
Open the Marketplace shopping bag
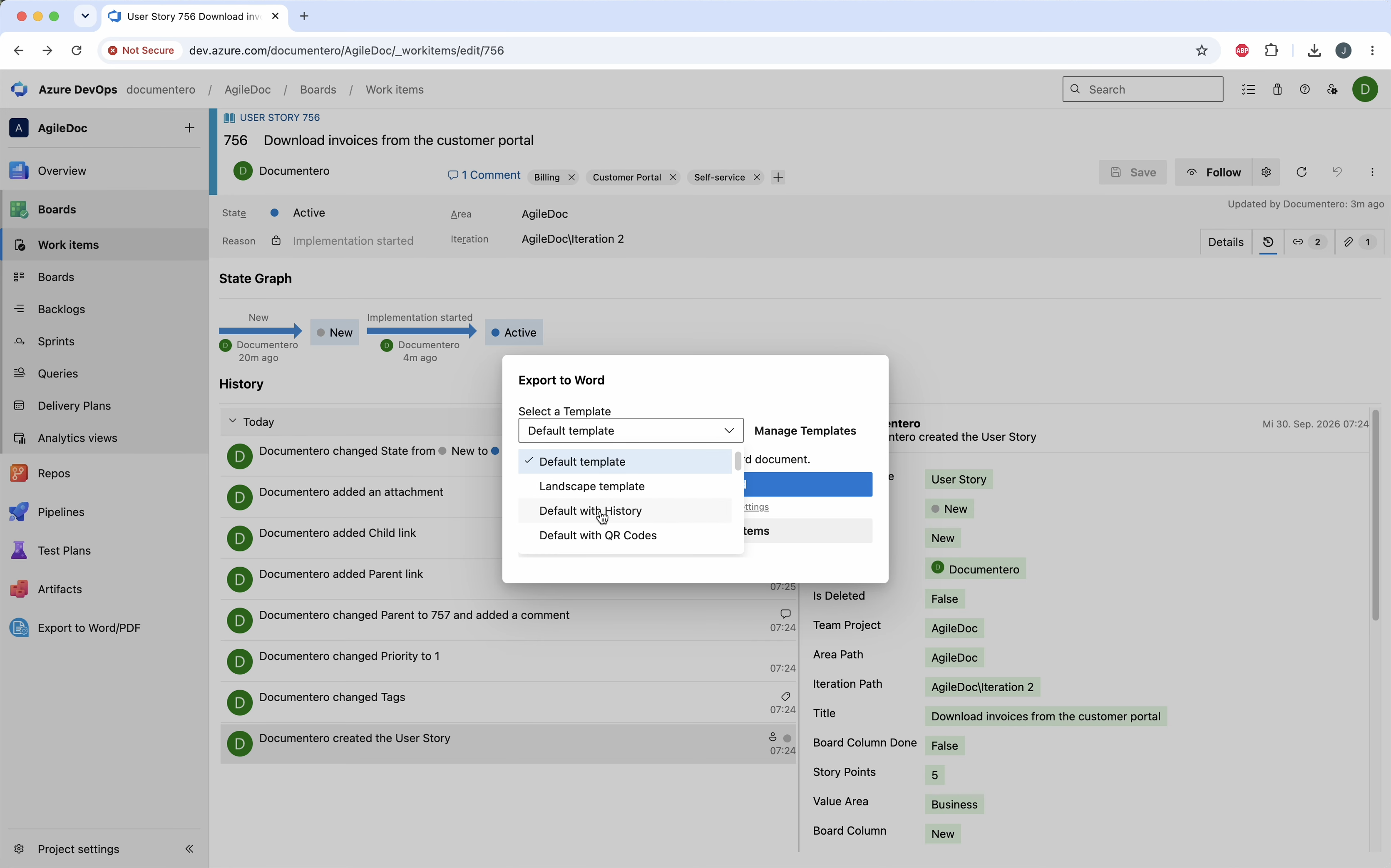pyautogui.click(x=1277, y=89)
